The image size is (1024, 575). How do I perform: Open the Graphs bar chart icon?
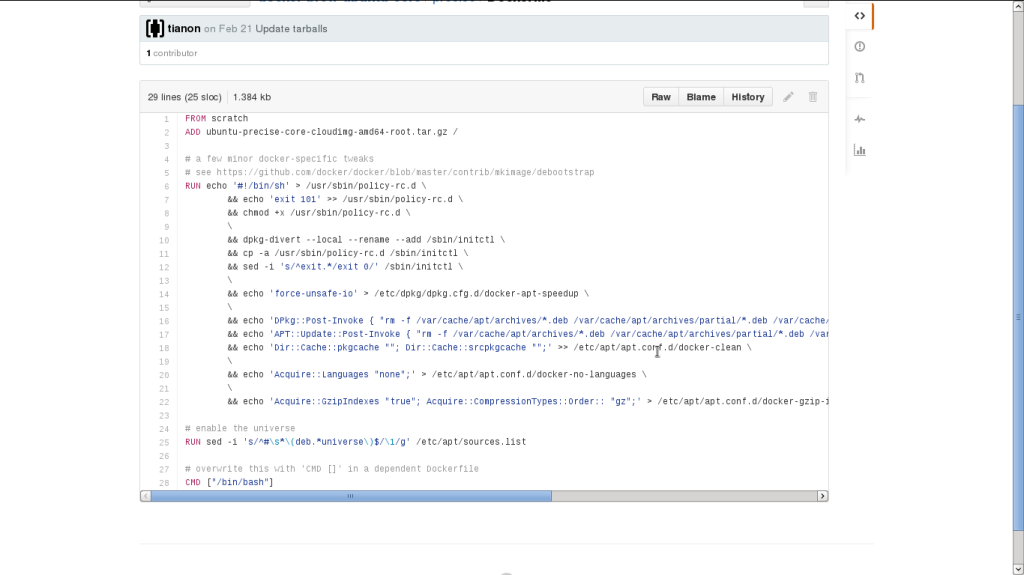(859, 150)
